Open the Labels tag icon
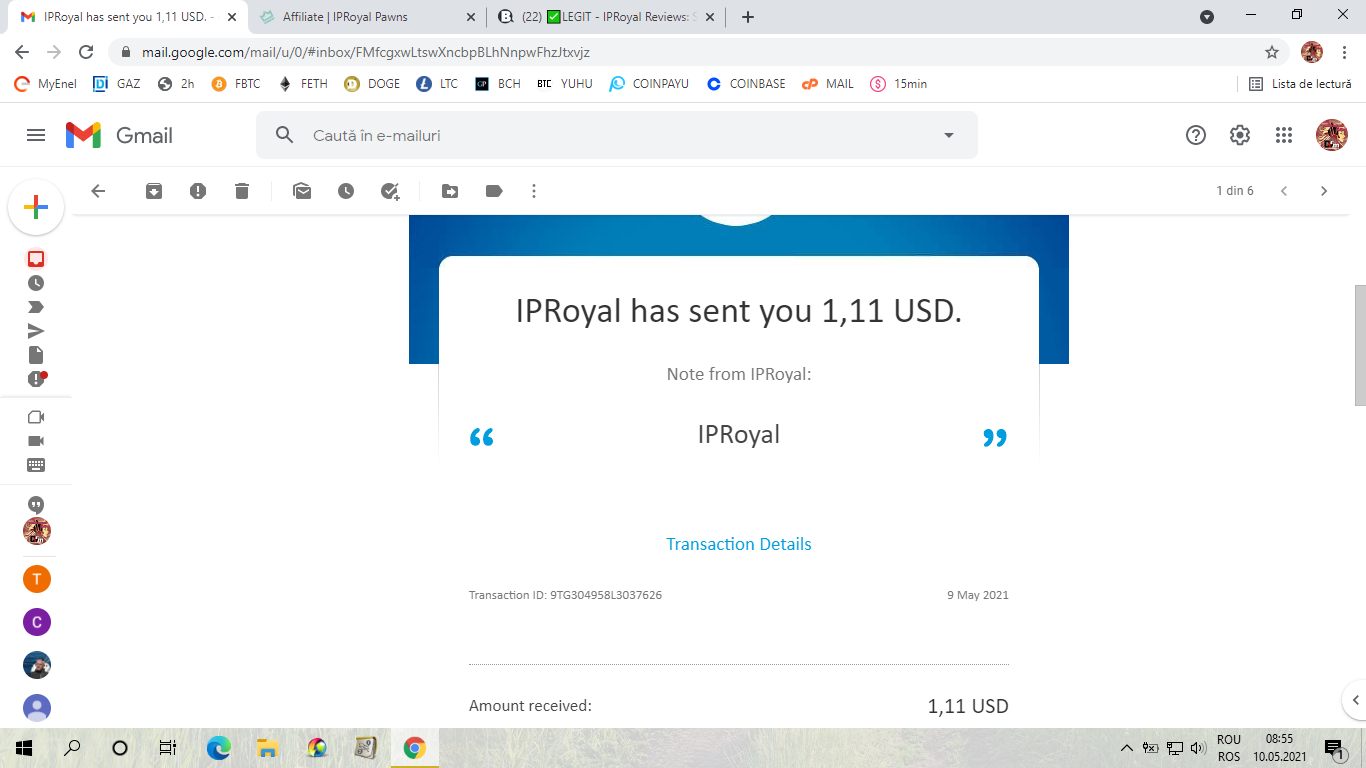This screenshot has width=1366, height=768. [494, 191]
